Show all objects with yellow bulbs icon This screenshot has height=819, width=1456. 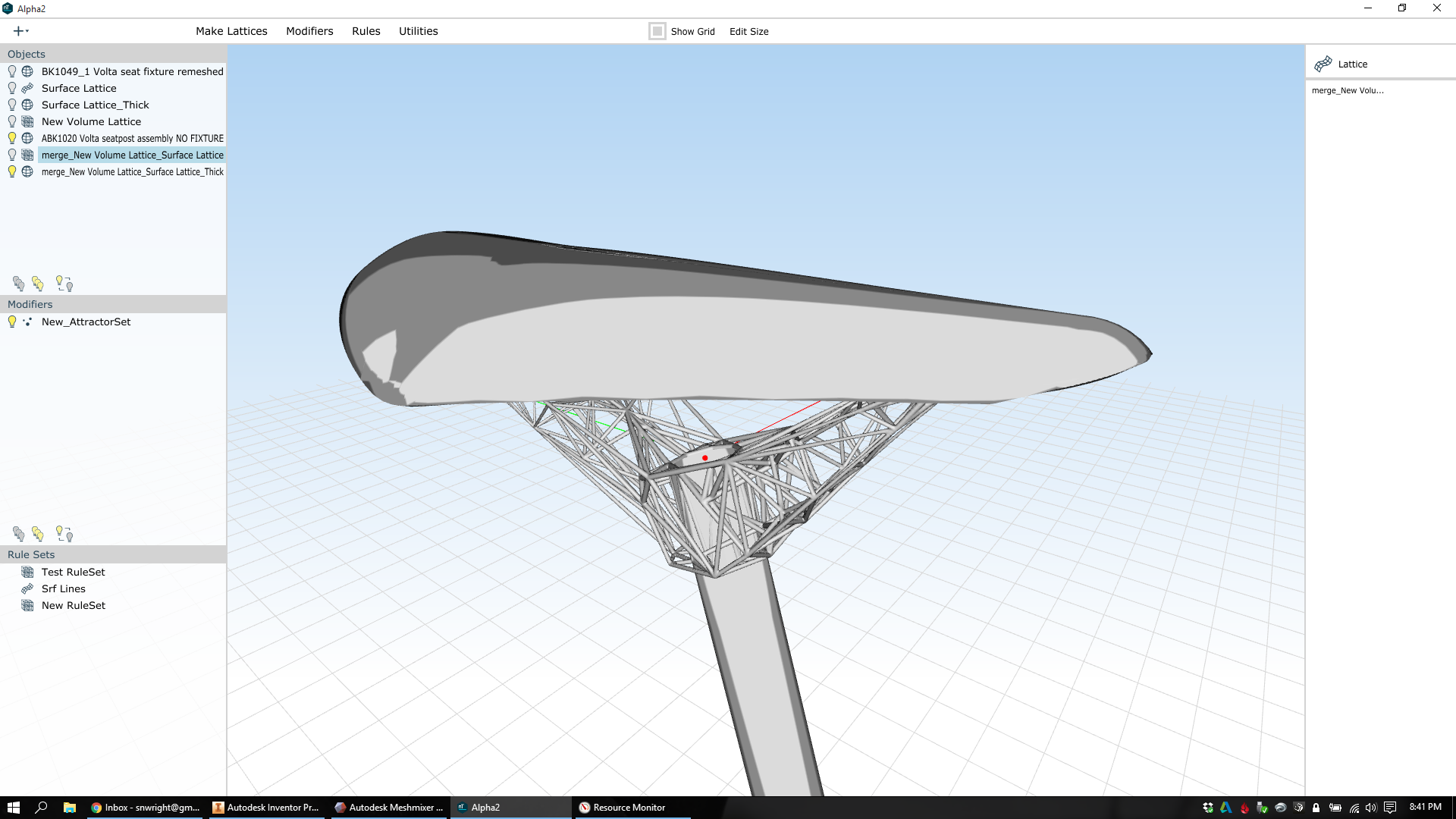[38, 284]
